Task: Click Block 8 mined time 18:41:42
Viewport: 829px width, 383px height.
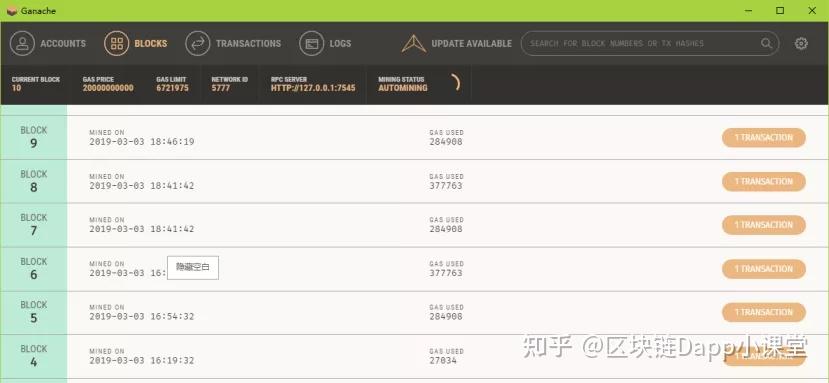Action: (142, 186)
